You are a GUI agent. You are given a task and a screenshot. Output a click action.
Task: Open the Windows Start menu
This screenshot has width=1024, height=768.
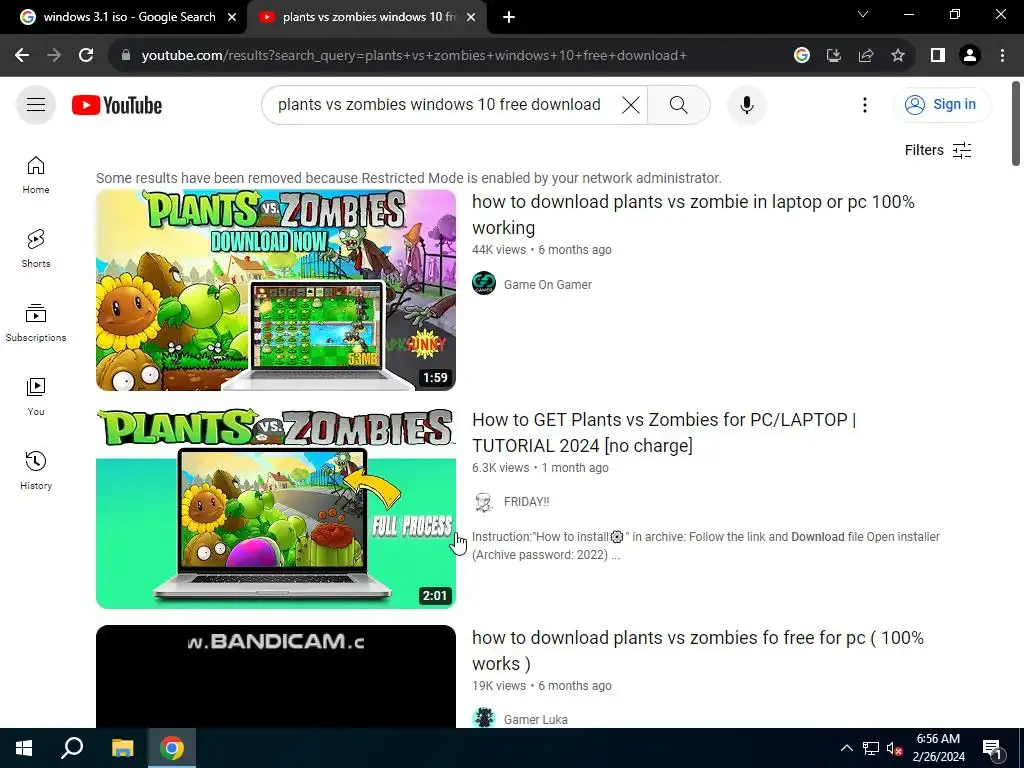(x=24, y=748)
